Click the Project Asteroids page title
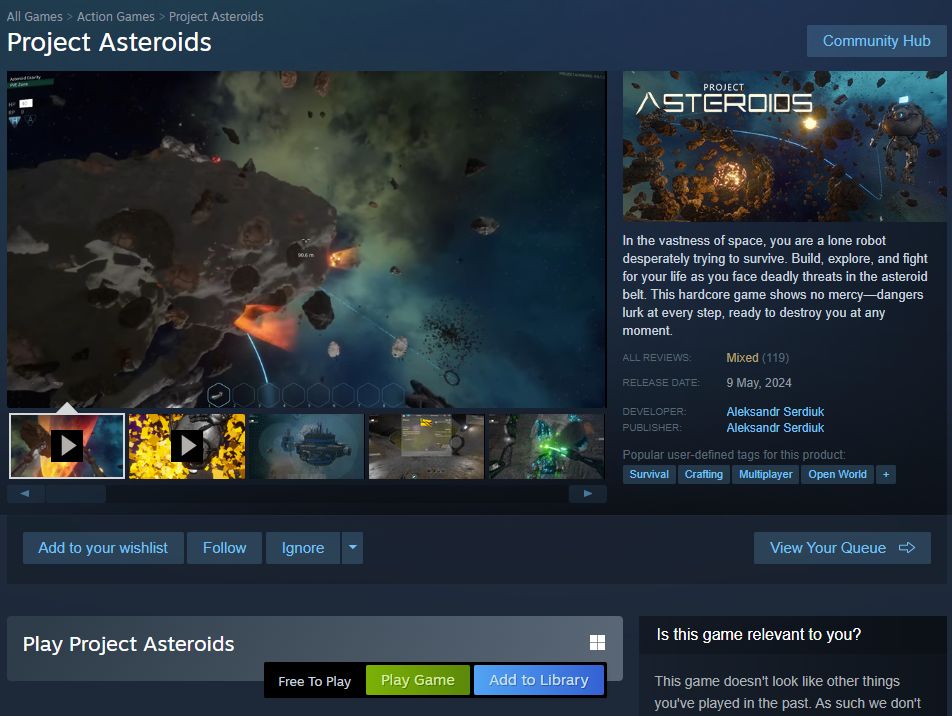 tap(109, 43)
